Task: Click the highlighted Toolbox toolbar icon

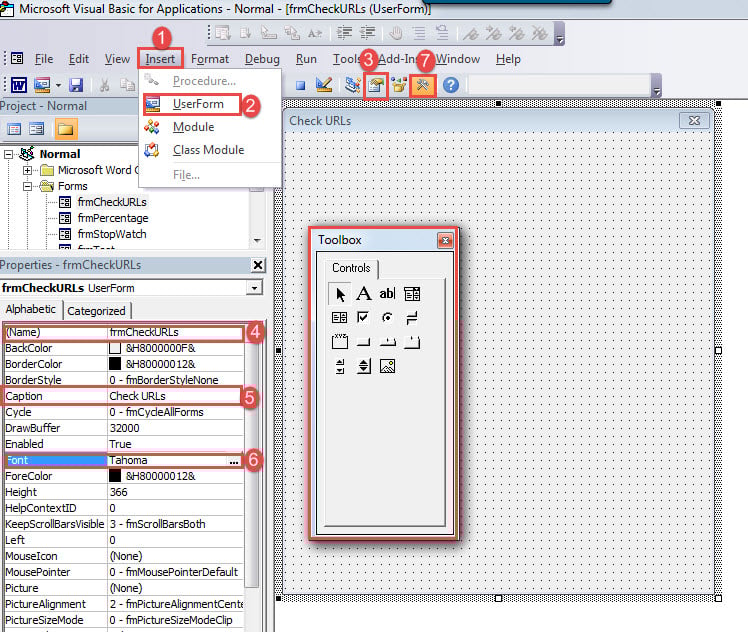Action: click(x=423, y=86)
